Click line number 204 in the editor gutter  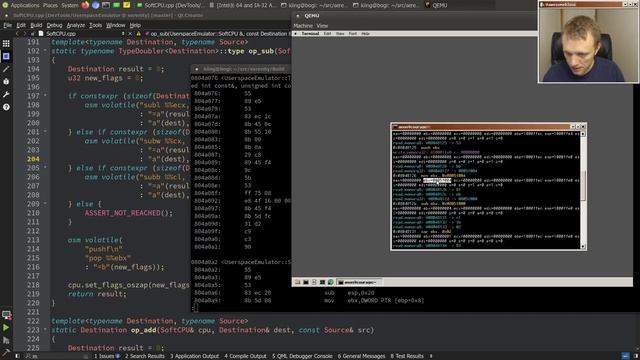click(33, 159)
